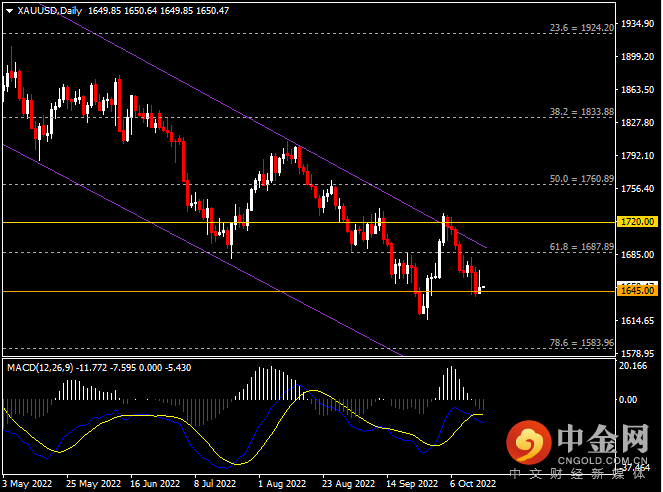Click the 1720.00 horizontal line price tag
Screen dimensions: 663x492
coord(637,221)
